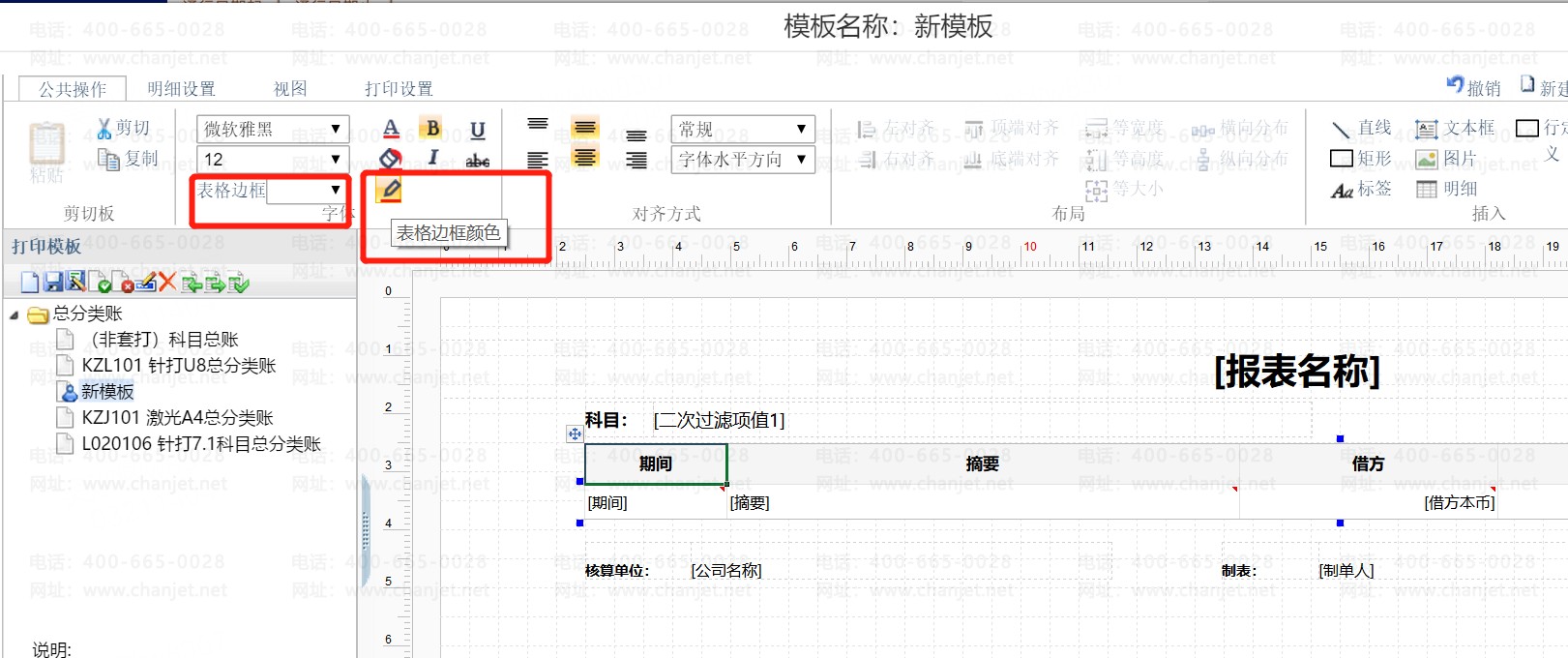This screenshot has height=658, width=1568.
Task: Click the new blank template icon in 打印模板 toolbar
Action: coord(30,283)
